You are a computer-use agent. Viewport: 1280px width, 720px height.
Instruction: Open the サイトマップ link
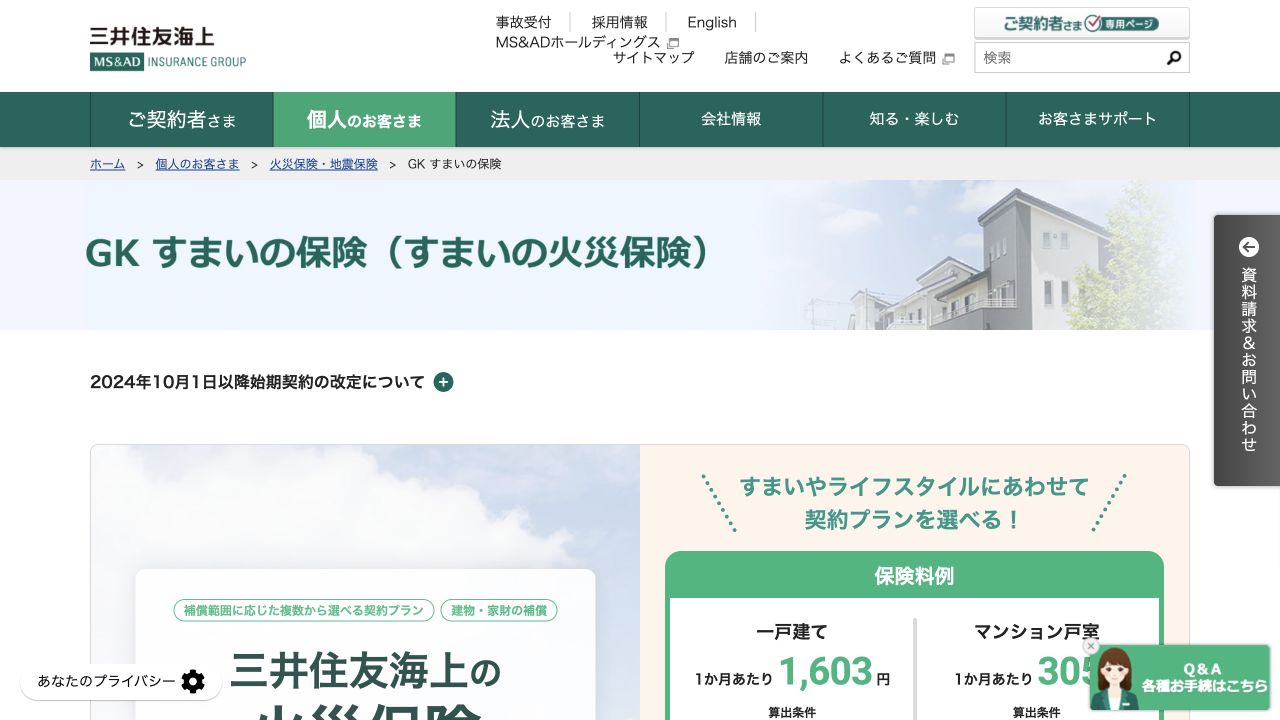tap(653, 58)
